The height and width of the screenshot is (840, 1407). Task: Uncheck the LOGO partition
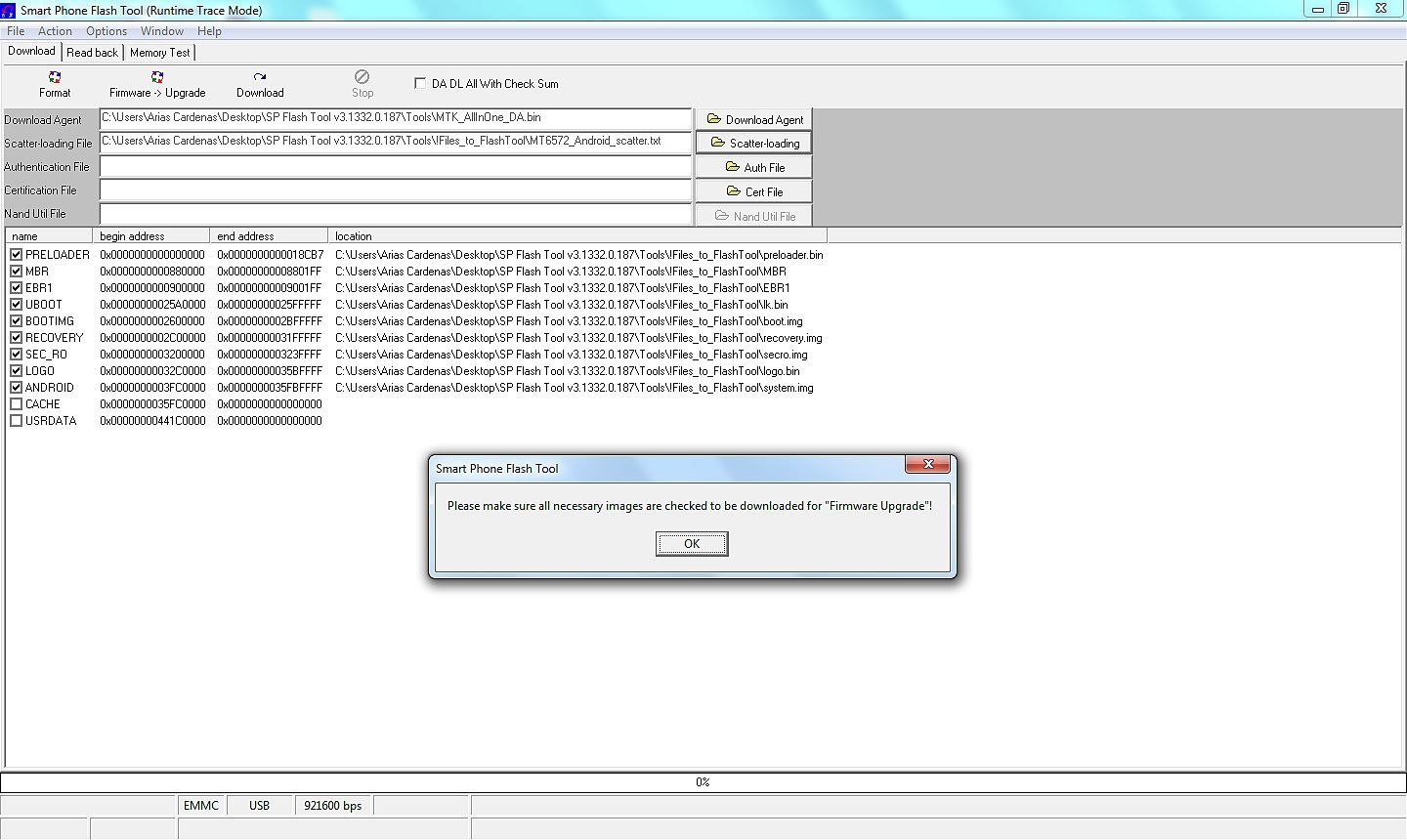click(x=16, y=371)
